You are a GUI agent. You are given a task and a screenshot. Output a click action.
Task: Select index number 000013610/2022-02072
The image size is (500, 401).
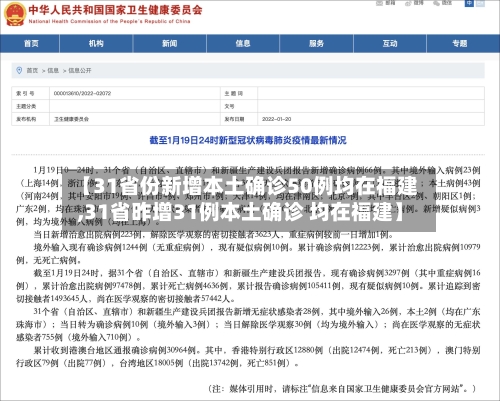[82, 93]
